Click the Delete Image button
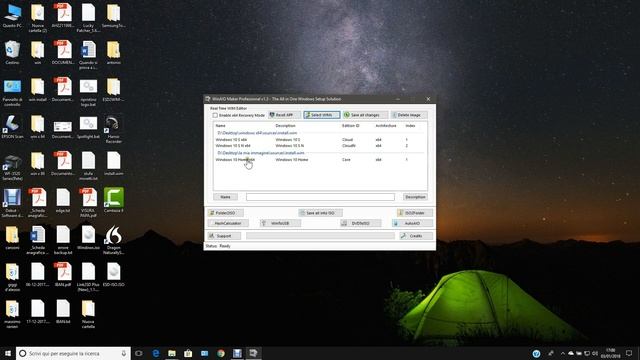Image resolution: width=640 pixels, height=360 pixels. (x=409, y=115)
